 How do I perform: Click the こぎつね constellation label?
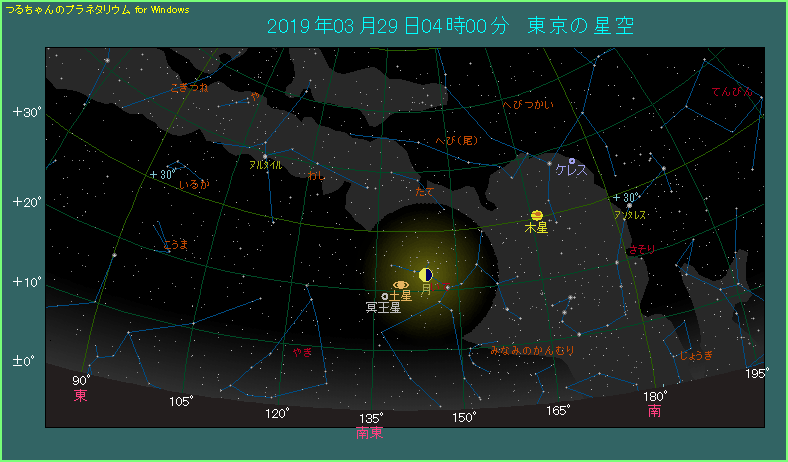[189, 88]
